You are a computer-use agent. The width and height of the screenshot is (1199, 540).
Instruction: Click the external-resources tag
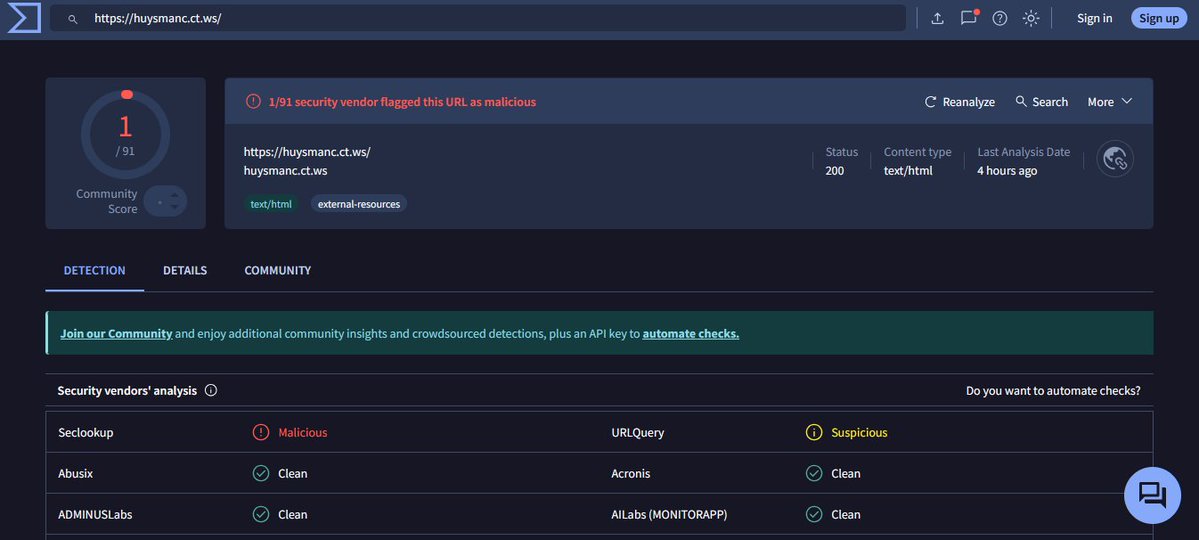pos(359,204)
